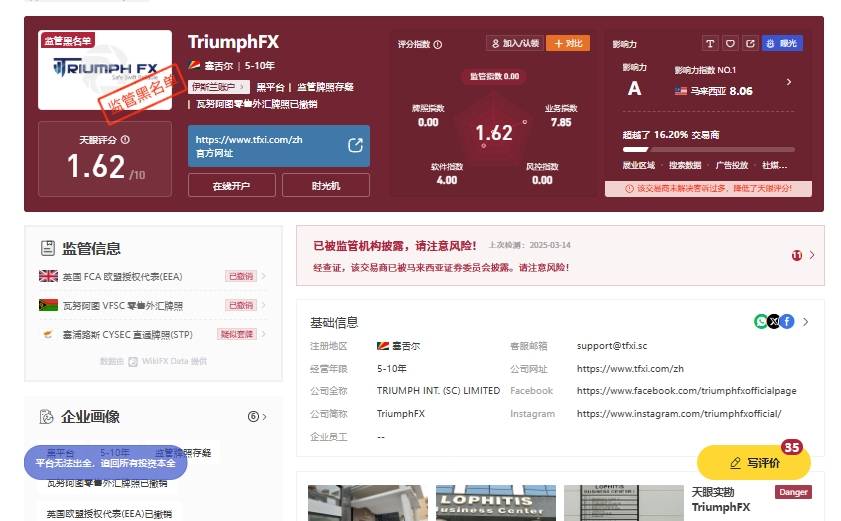The width and height of the screenshot is (841, 521).
Task: Click the TriumphFX logo image
Action: point(105,70)
